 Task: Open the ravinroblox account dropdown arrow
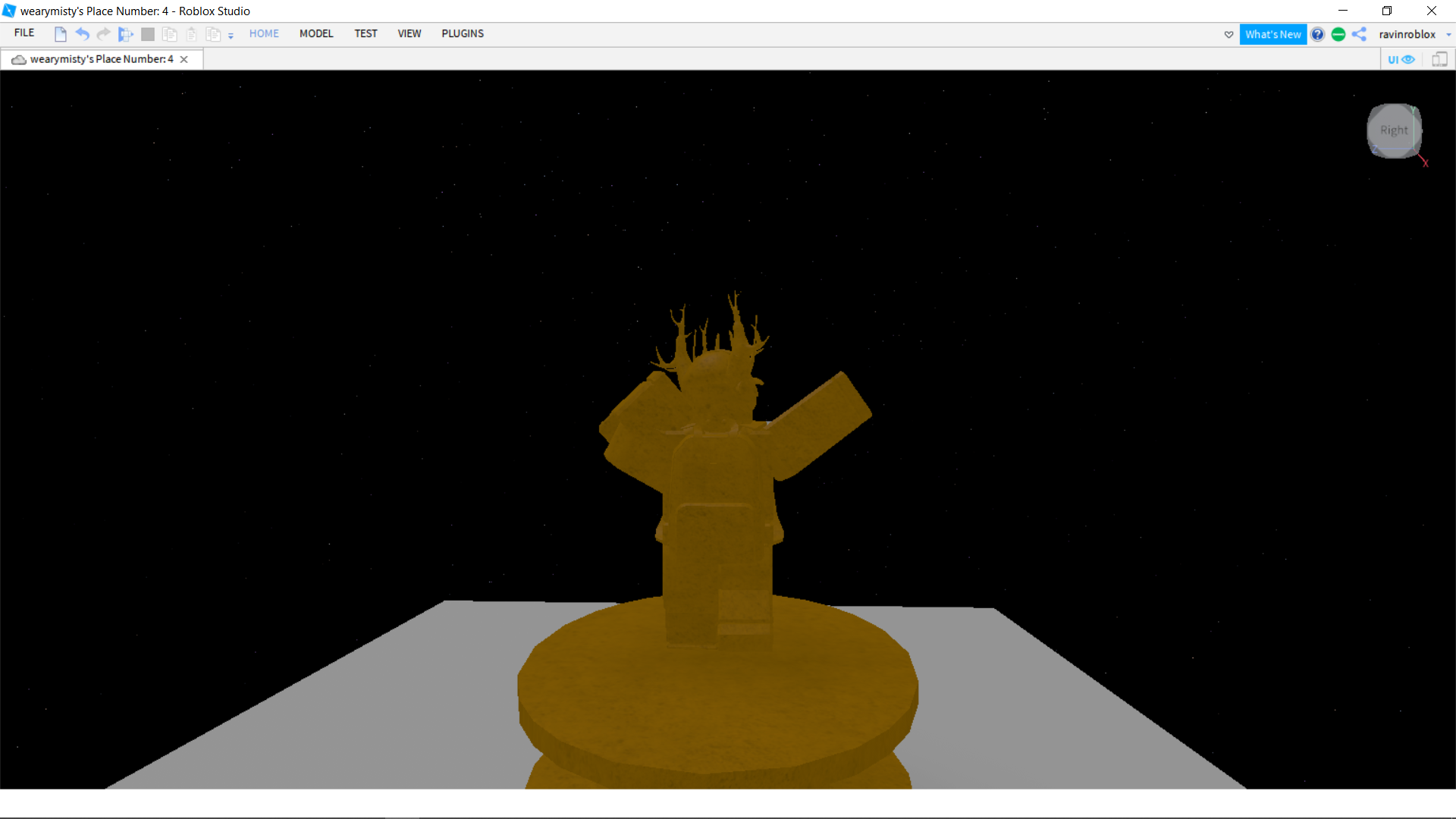[1448, 35]
